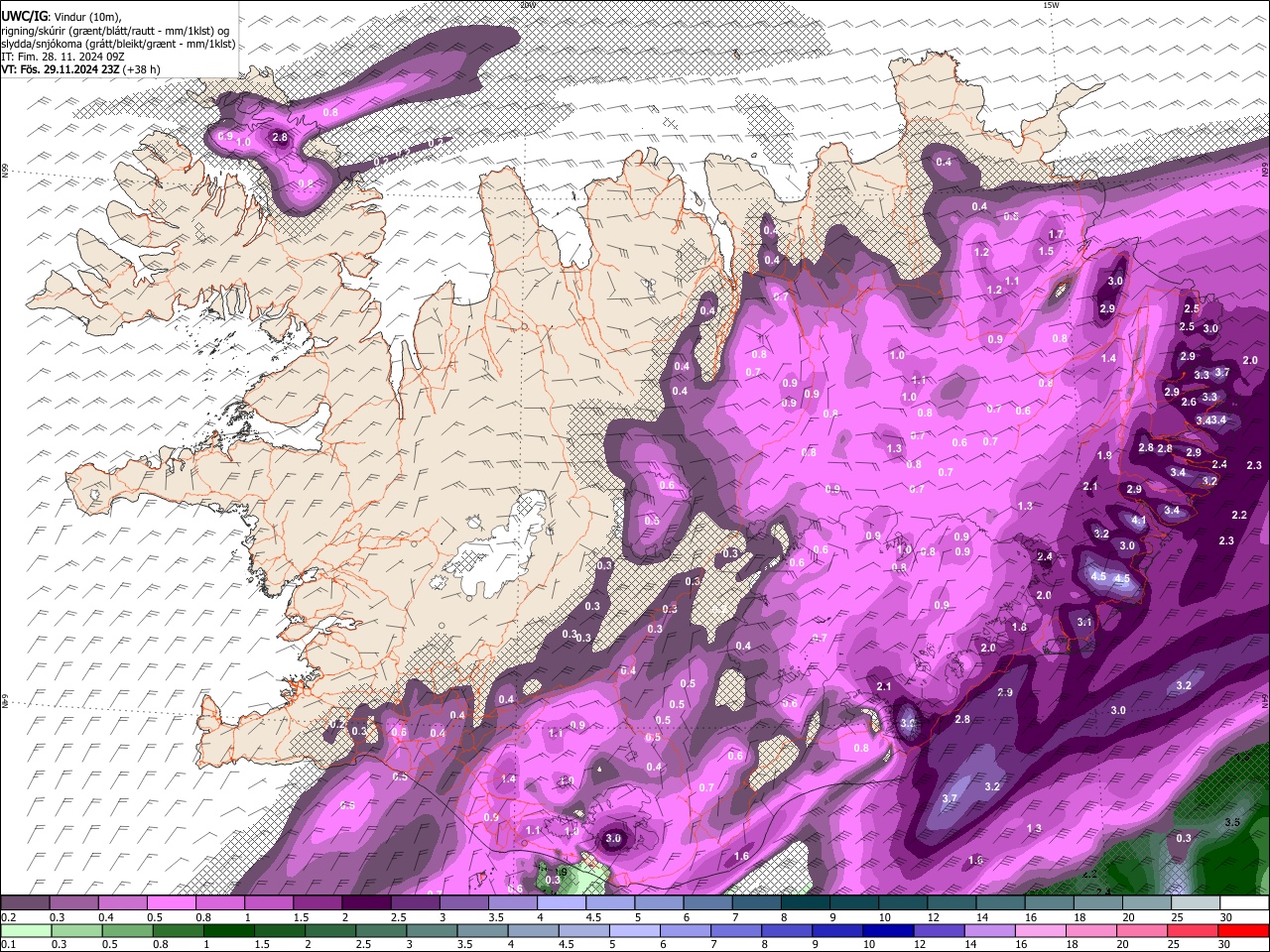Image resolution: width=1270 pixels, height=952 pixels.
Task: Pick the bottom-row swatch between 0.1 and 0.3
Action: pos(26,930)
